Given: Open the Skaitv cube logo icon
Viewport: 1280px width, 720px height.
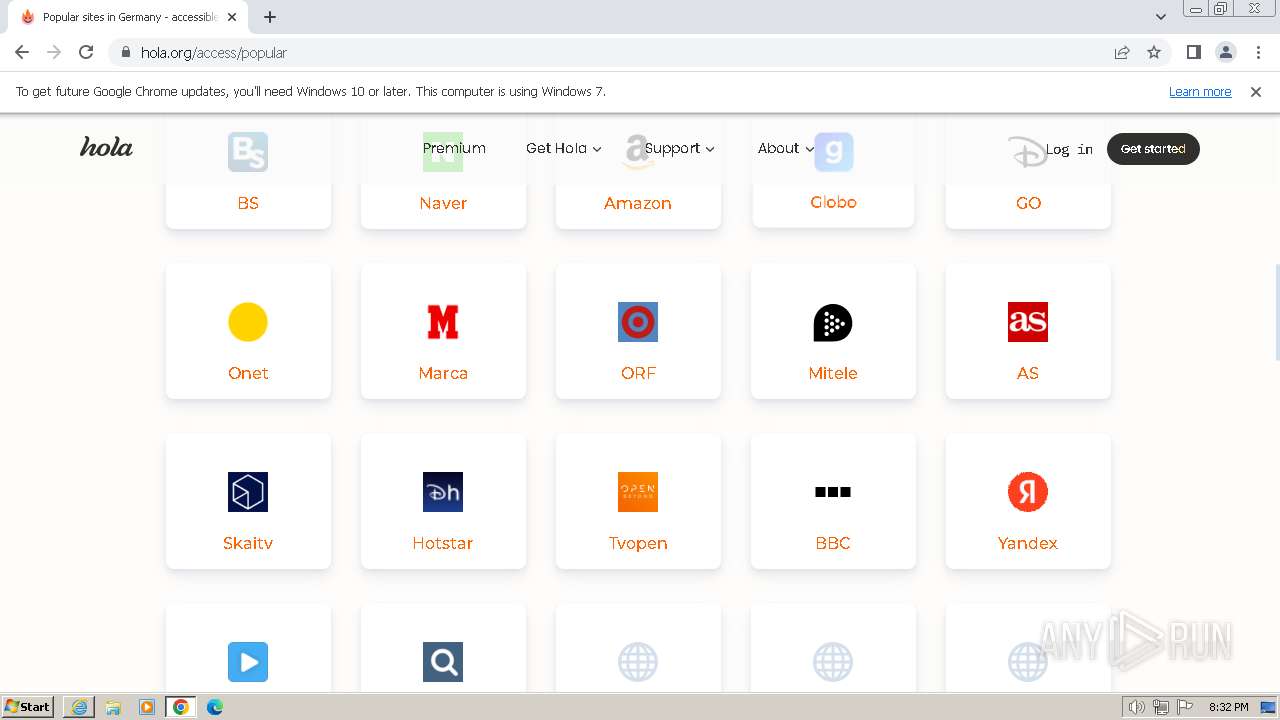Looking at the screenshot, I should [x=248, y=492].
